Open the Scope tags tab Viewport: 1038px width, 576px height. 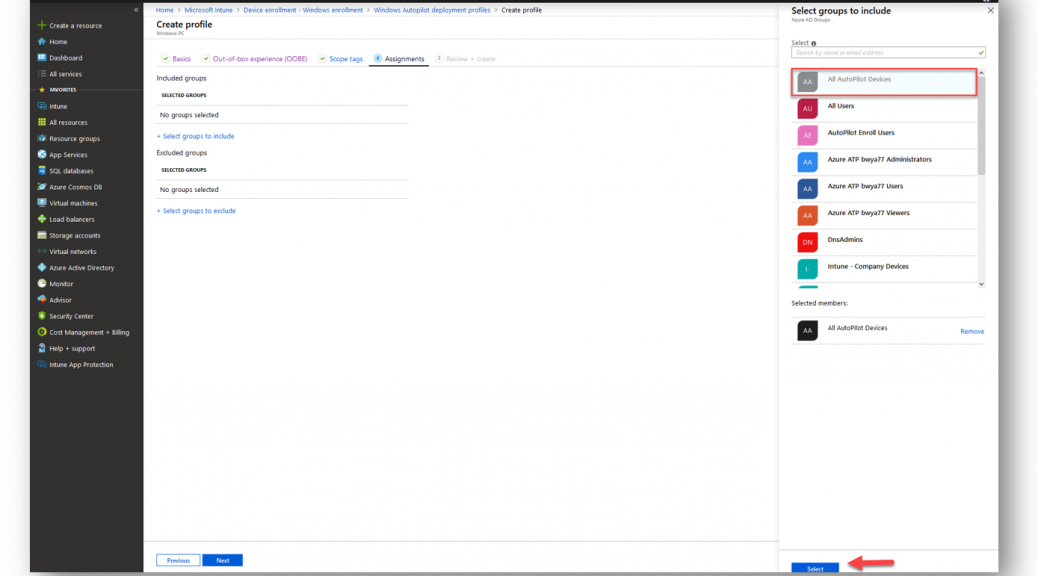click(x=341, y=59)
